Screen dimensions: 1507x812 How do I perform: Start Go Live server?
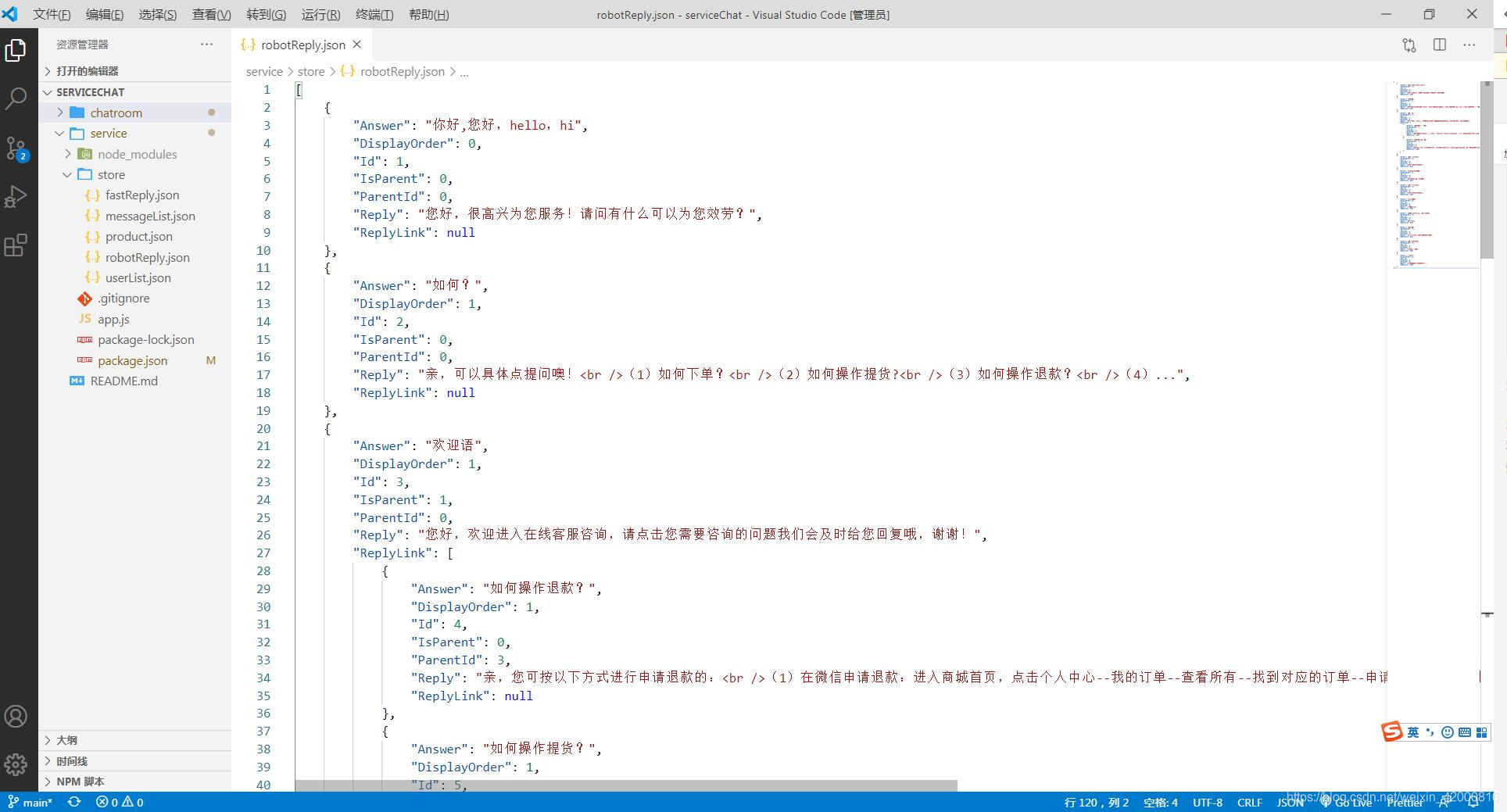[1346, 802]
